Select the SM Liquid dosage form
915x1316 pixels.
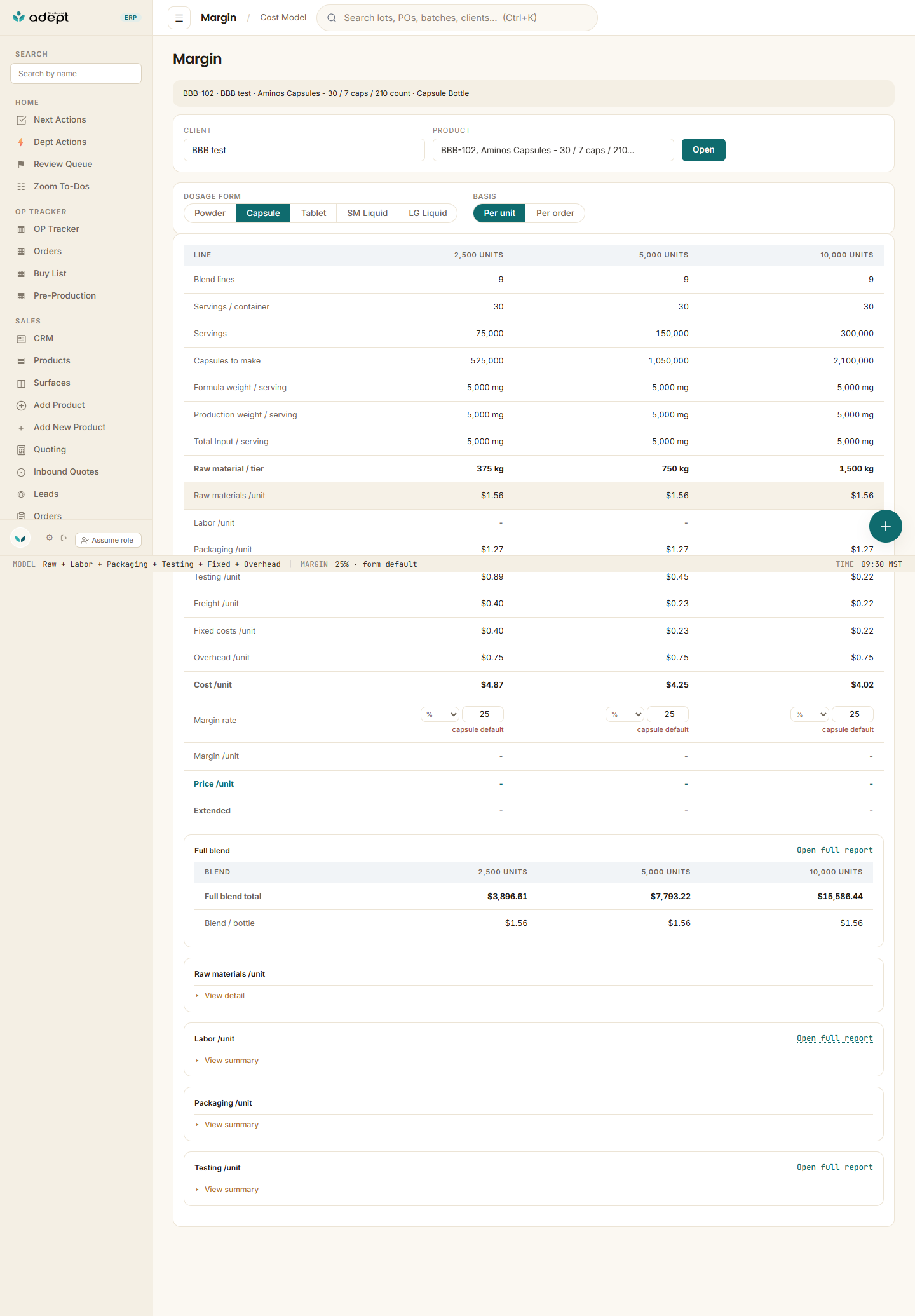367,214
